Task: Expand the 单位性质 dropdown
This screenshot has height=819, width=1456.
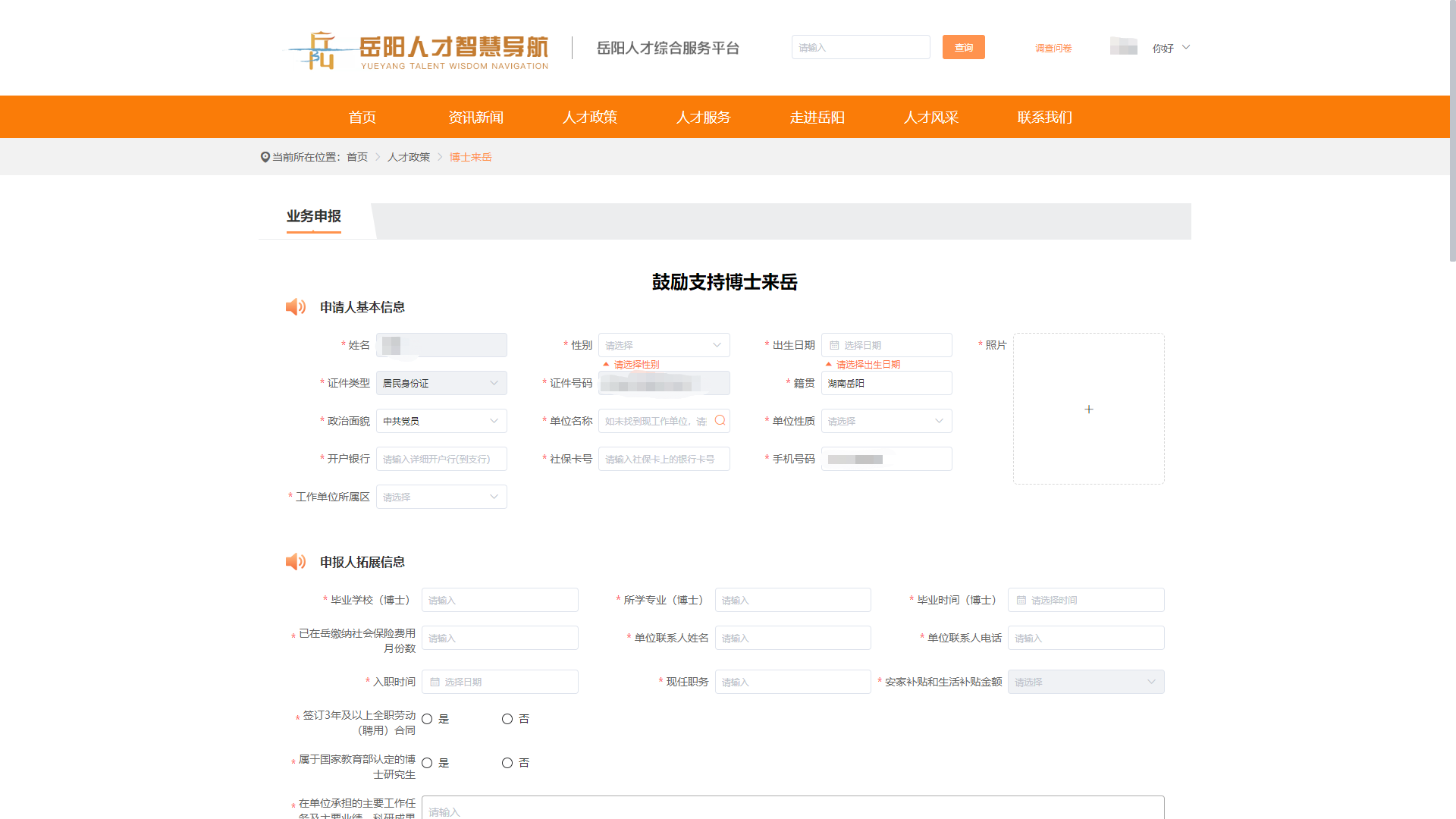Action: (x=886, y=421)
